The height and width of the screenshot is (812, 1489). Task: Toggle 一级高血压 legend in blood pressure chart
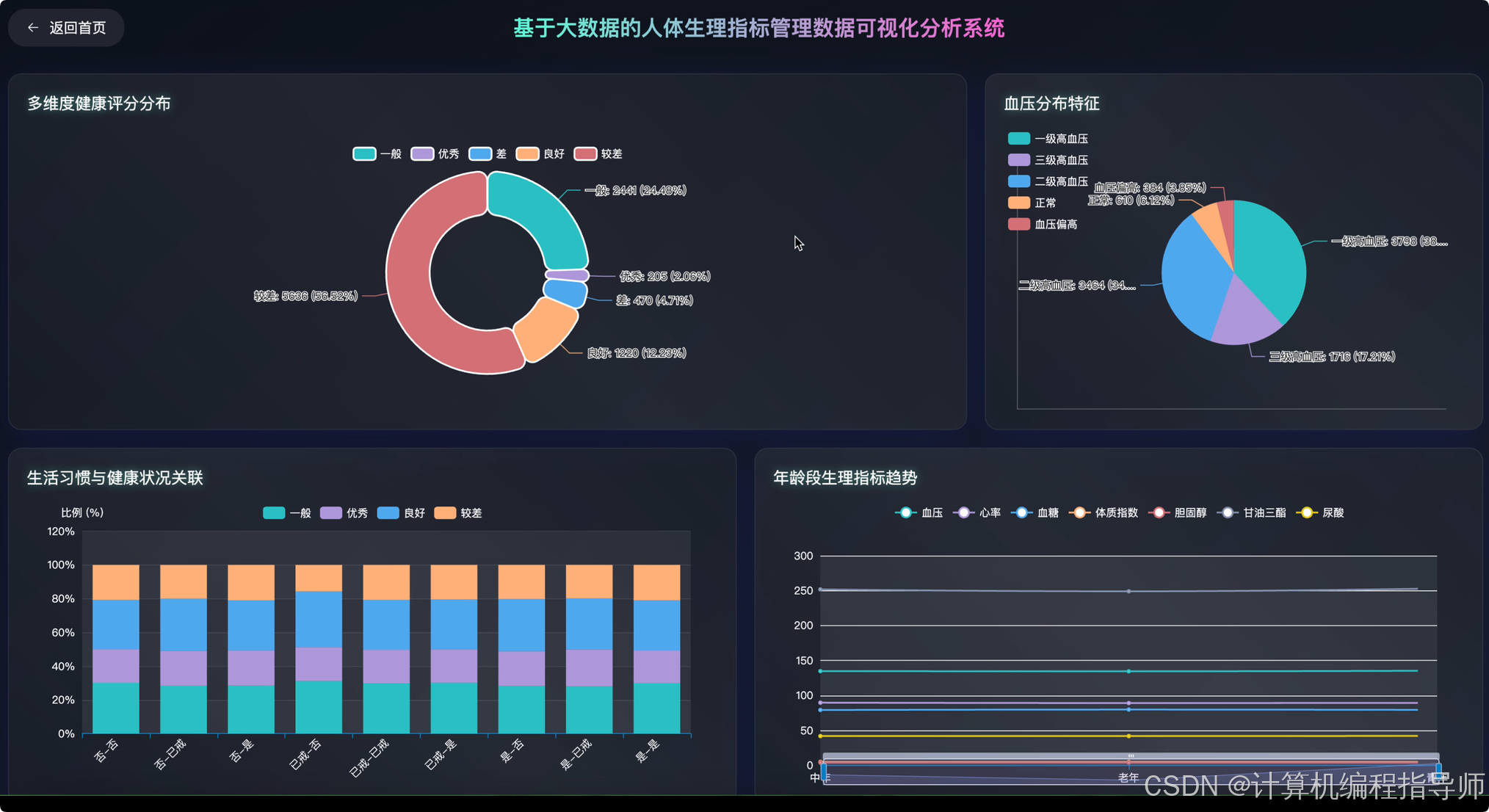click(1048, 139)
